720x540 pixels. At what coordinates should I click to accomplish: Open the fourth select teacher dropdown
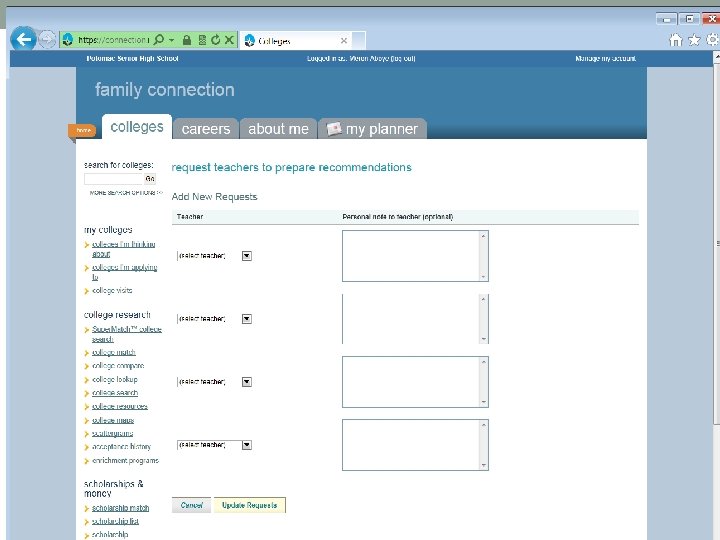pos(214,445)
